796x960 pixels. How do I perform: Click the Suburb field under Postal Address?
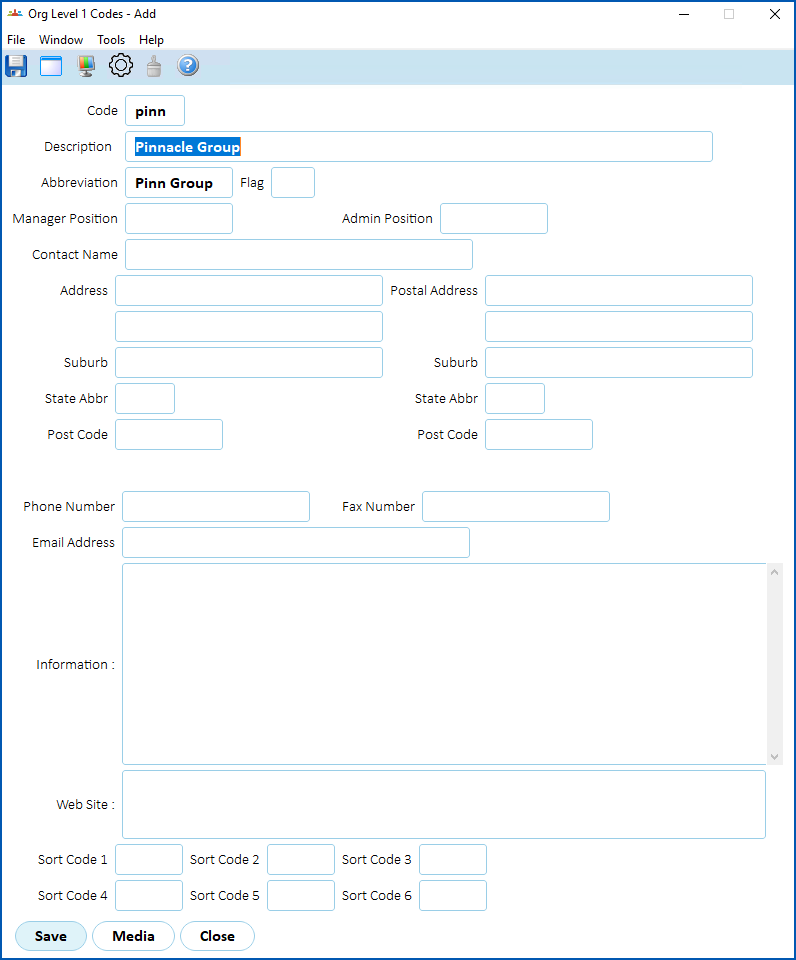point(619,362)
